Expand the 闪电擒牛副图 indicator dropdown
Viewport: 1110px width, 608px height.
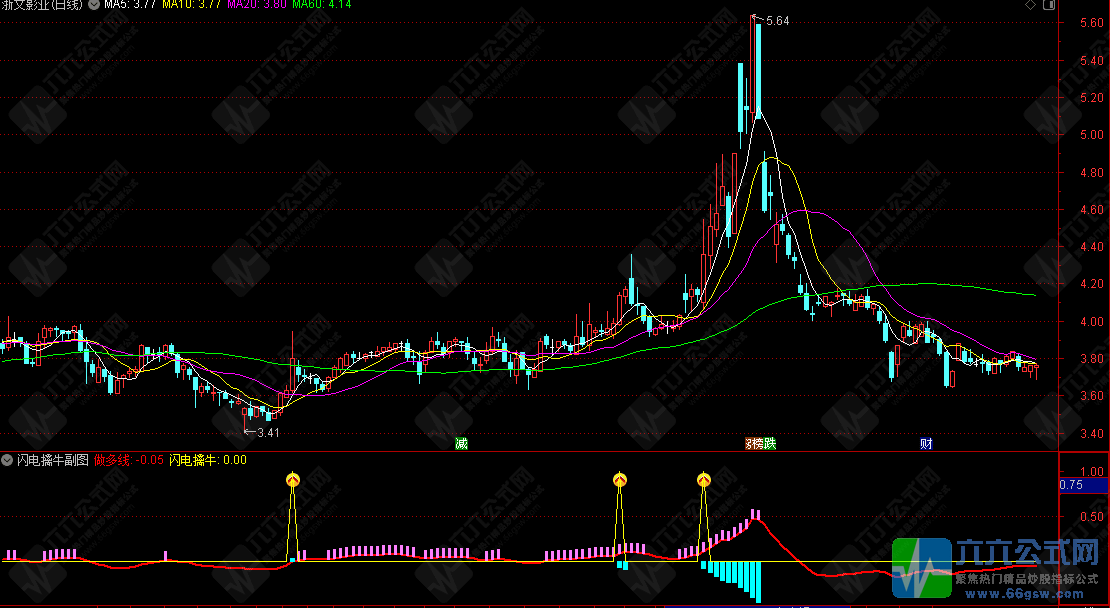pyautogui.click(x=8, y=460)
